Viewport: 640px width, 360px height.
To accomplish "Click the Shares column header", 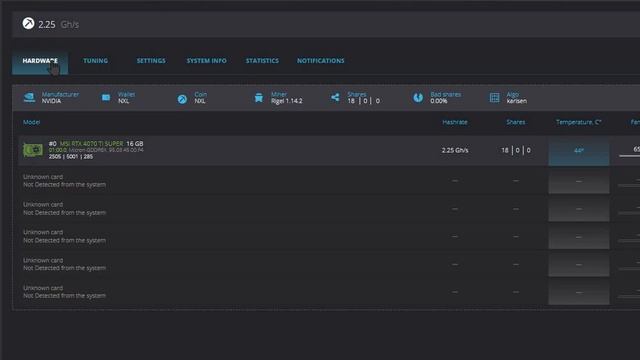I will [x=516, y=122].
